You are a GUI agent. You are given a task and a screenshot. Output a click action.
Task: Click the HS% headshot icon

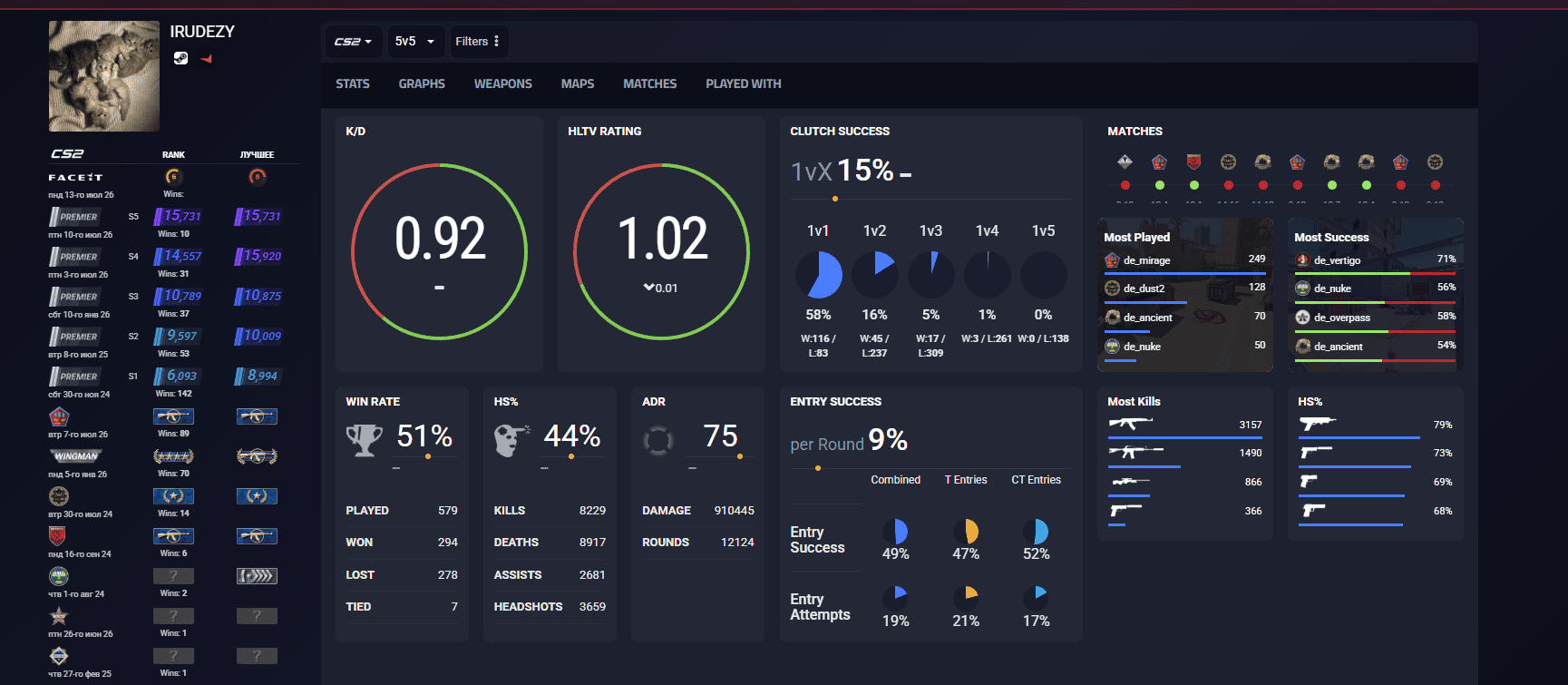click(x=512, y=440)
